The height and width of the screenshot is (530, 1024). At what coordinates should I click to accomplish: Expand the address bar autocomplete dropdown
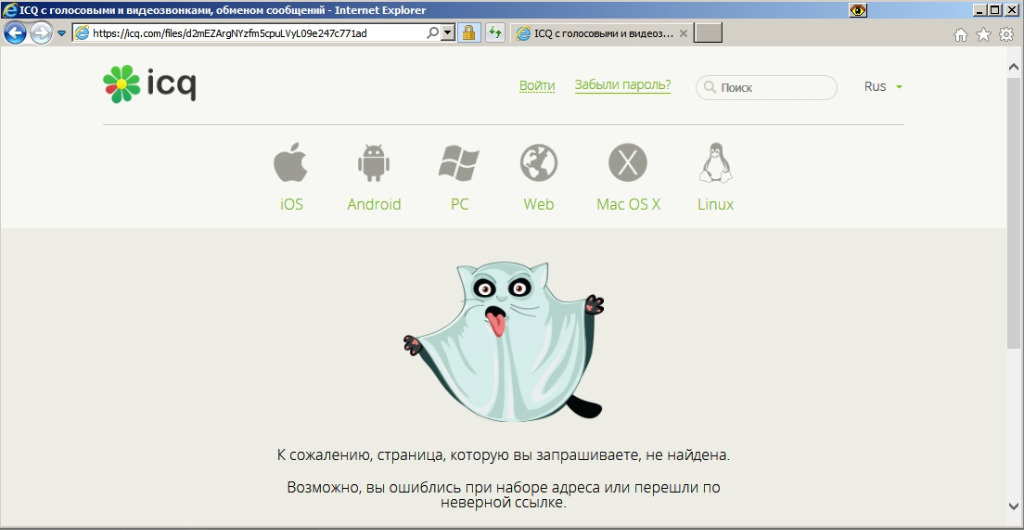tap(447, 33)
